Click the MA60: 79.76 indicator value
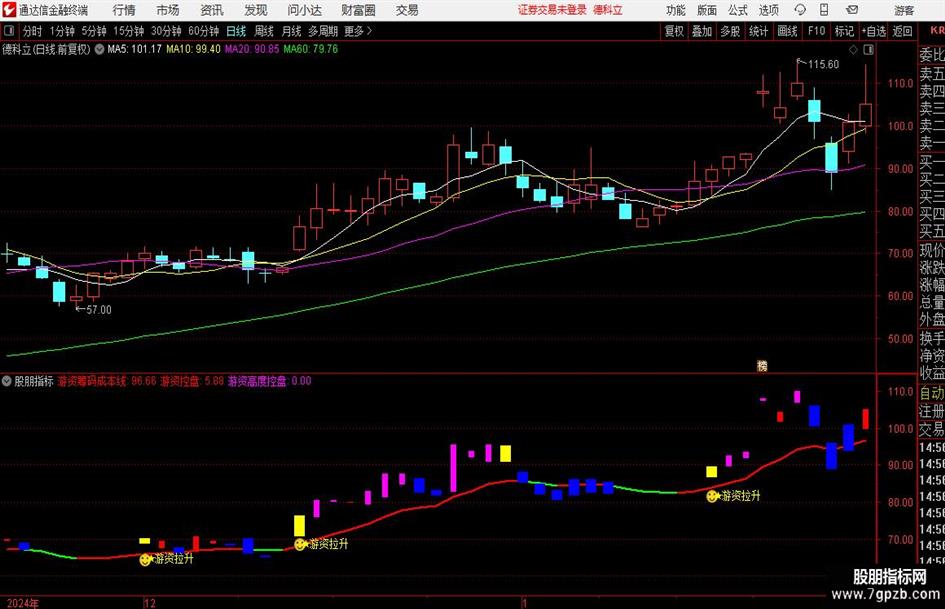 [x=311, y=49]
